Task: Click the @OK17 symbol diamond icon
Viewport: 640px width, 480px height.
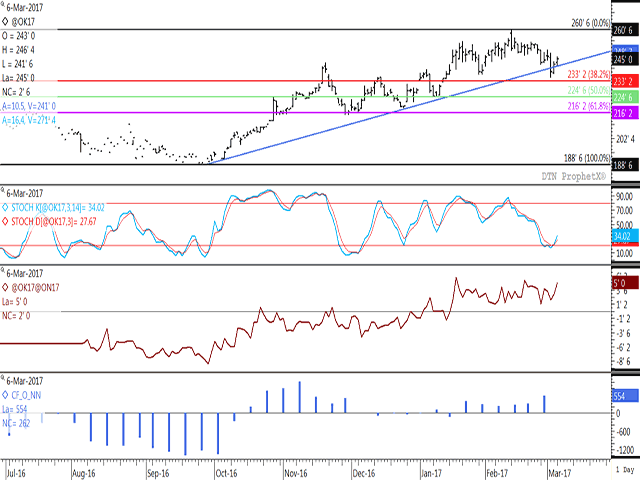Action: point(5,21)
